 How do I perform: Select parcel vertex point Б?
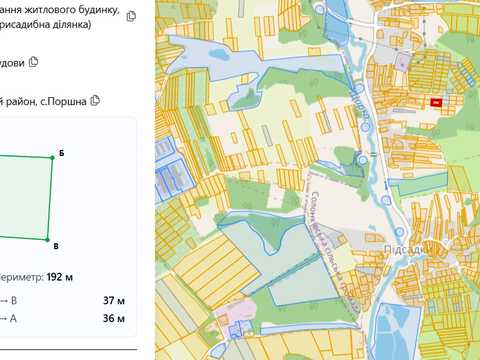coord(52,157)
